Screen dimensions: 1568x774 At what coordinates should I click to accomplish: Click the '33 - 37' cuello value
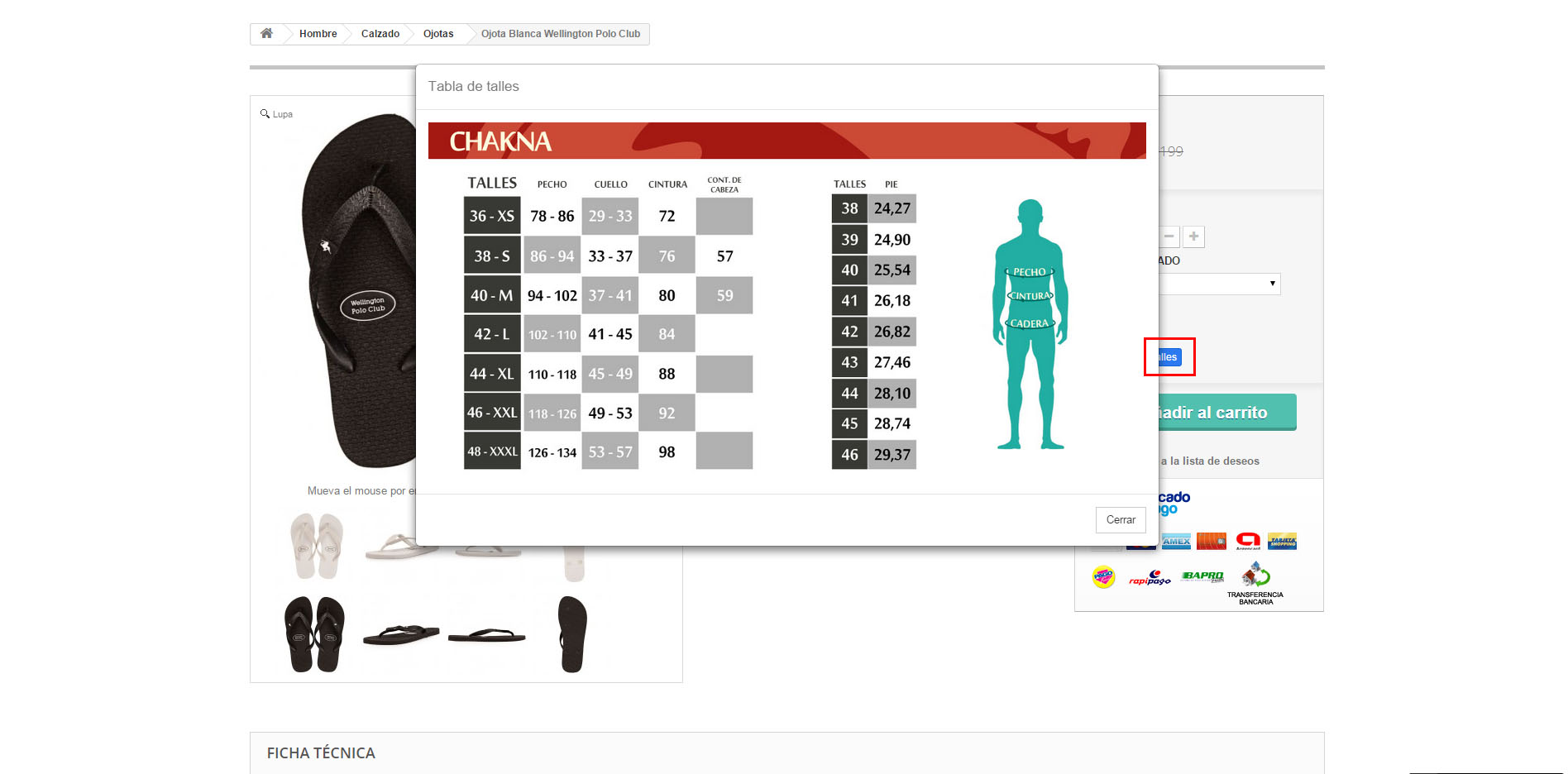pyautogui.click(x=610, y=256)
